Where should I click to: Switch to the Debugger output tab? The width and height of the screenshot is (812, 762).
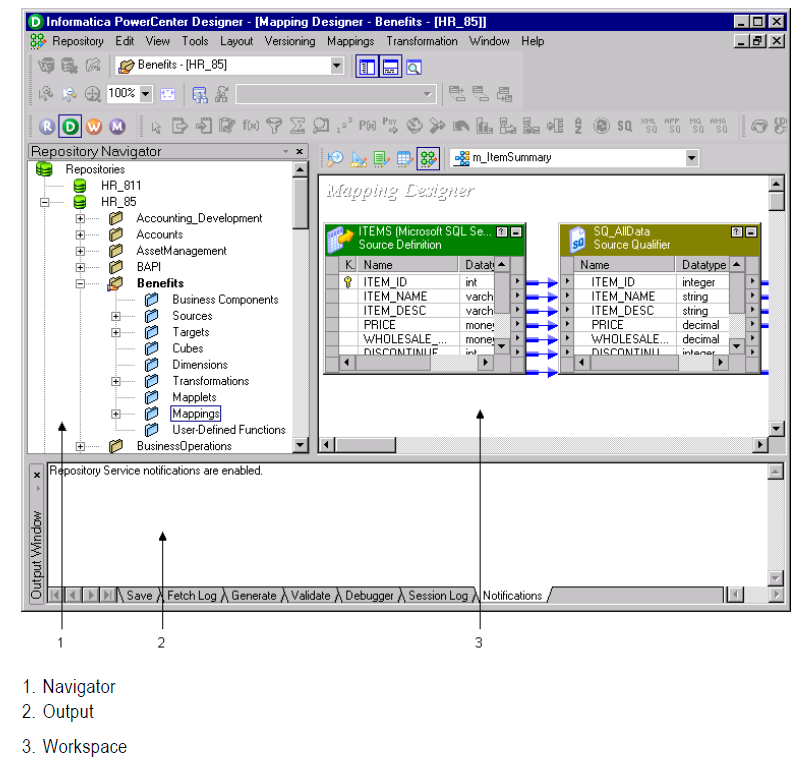point(370,596)
